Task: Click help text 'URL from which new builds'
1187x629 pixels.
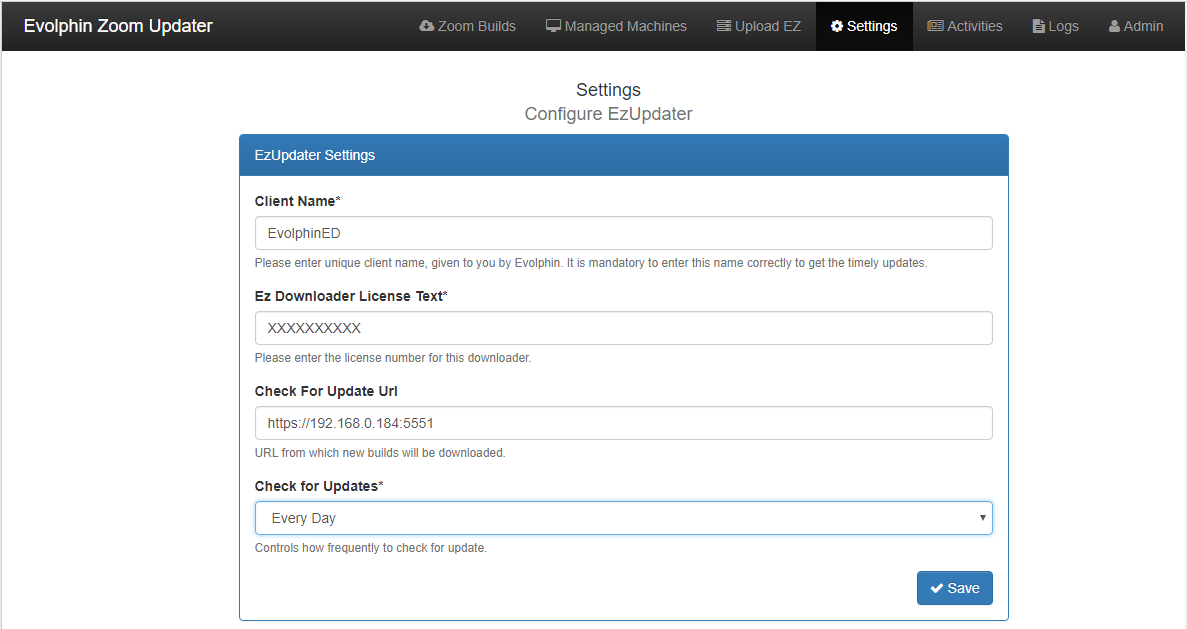Action: (380, 453)
